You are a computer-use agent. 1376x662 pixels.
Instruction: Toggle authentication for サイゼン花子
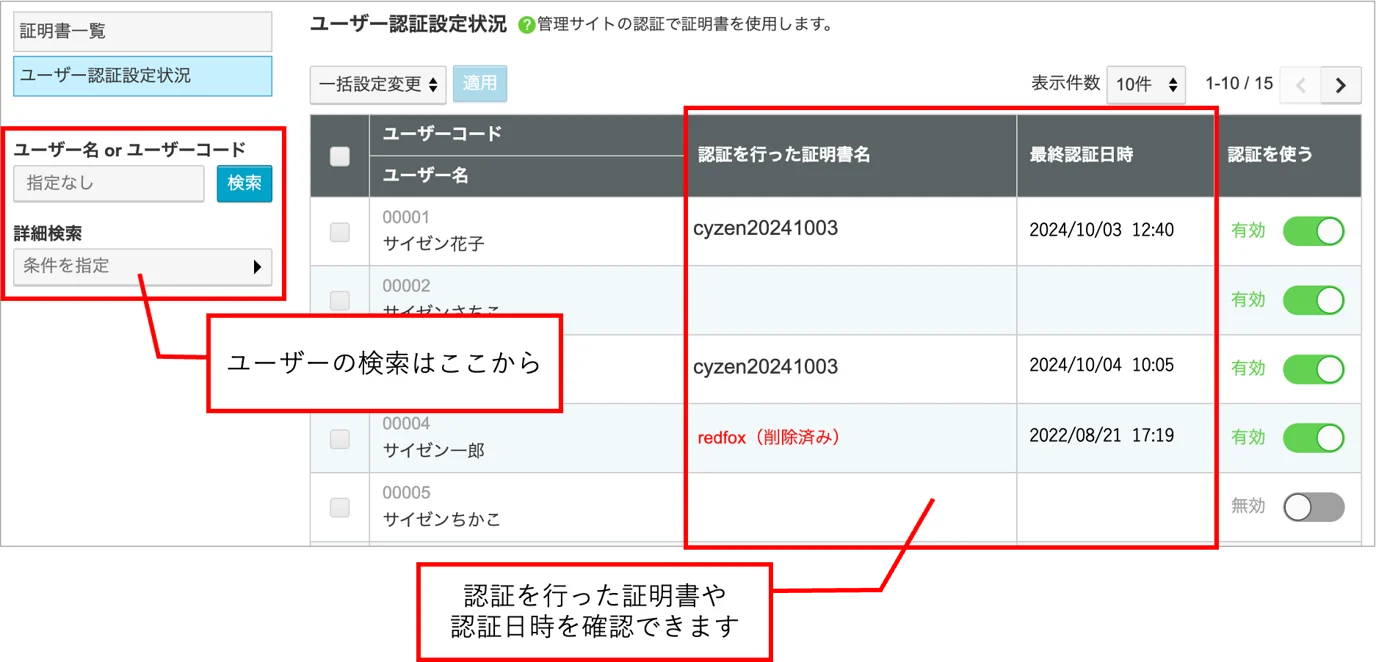pyautogui.click(x=1314, y=231)
